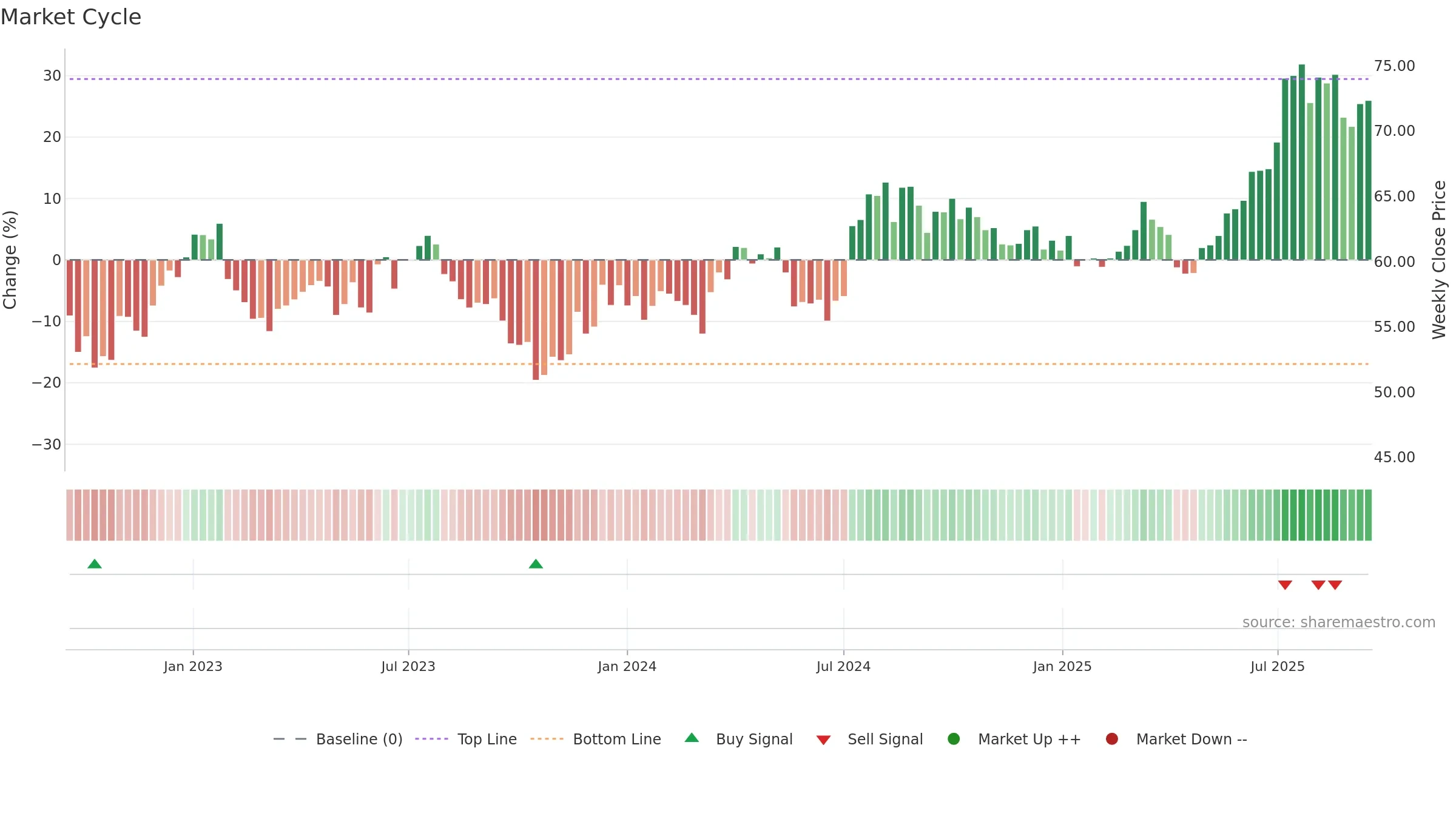Click the lowest red bar below the bottom line

click(536, 320)
